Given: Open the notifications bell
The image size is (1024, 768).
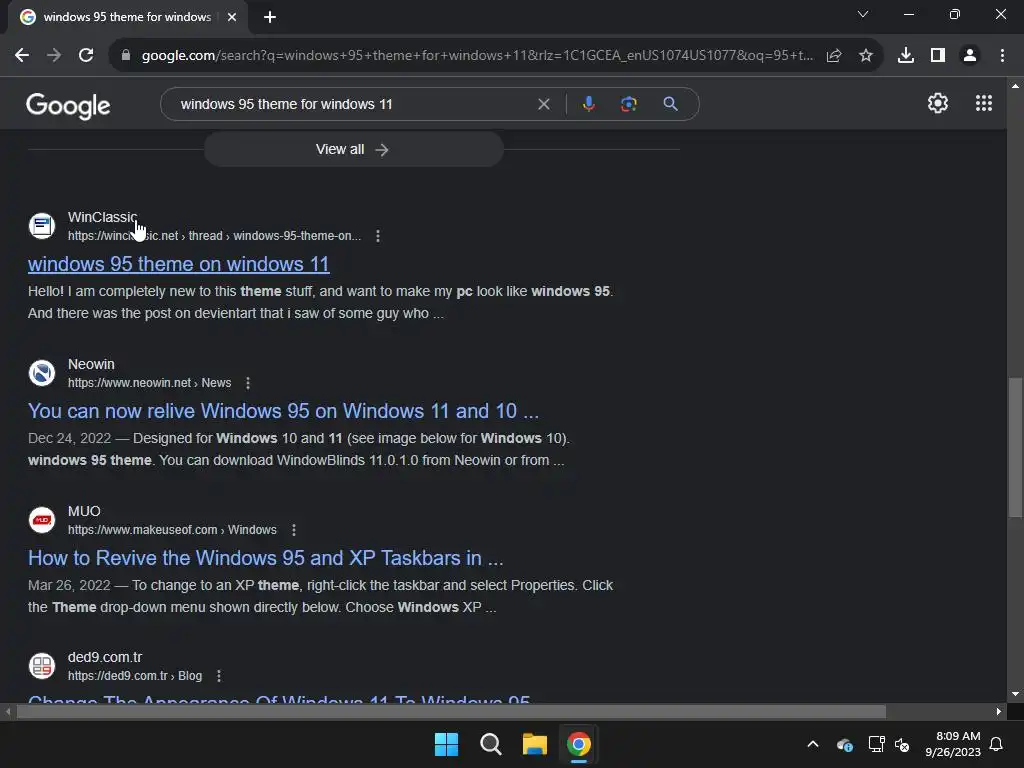Looking at the screenshot, I should pyautogui.click(x=997, y=744).
